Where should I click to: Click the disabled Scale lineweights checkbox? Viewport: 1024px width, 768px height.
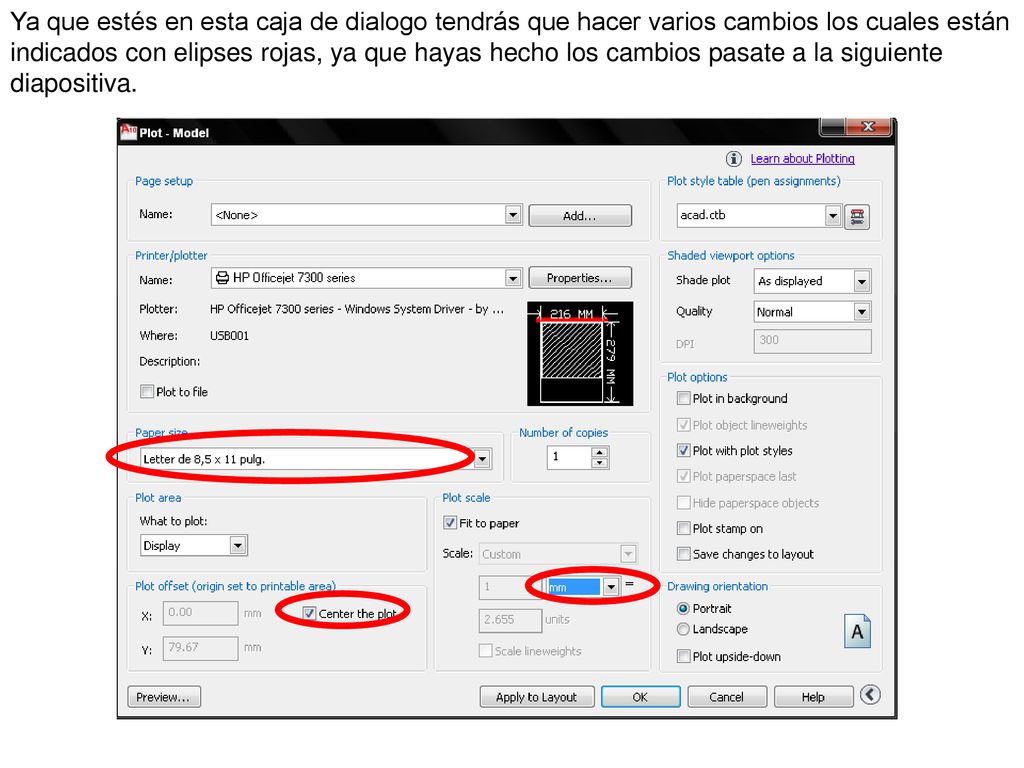coord(485,650)
